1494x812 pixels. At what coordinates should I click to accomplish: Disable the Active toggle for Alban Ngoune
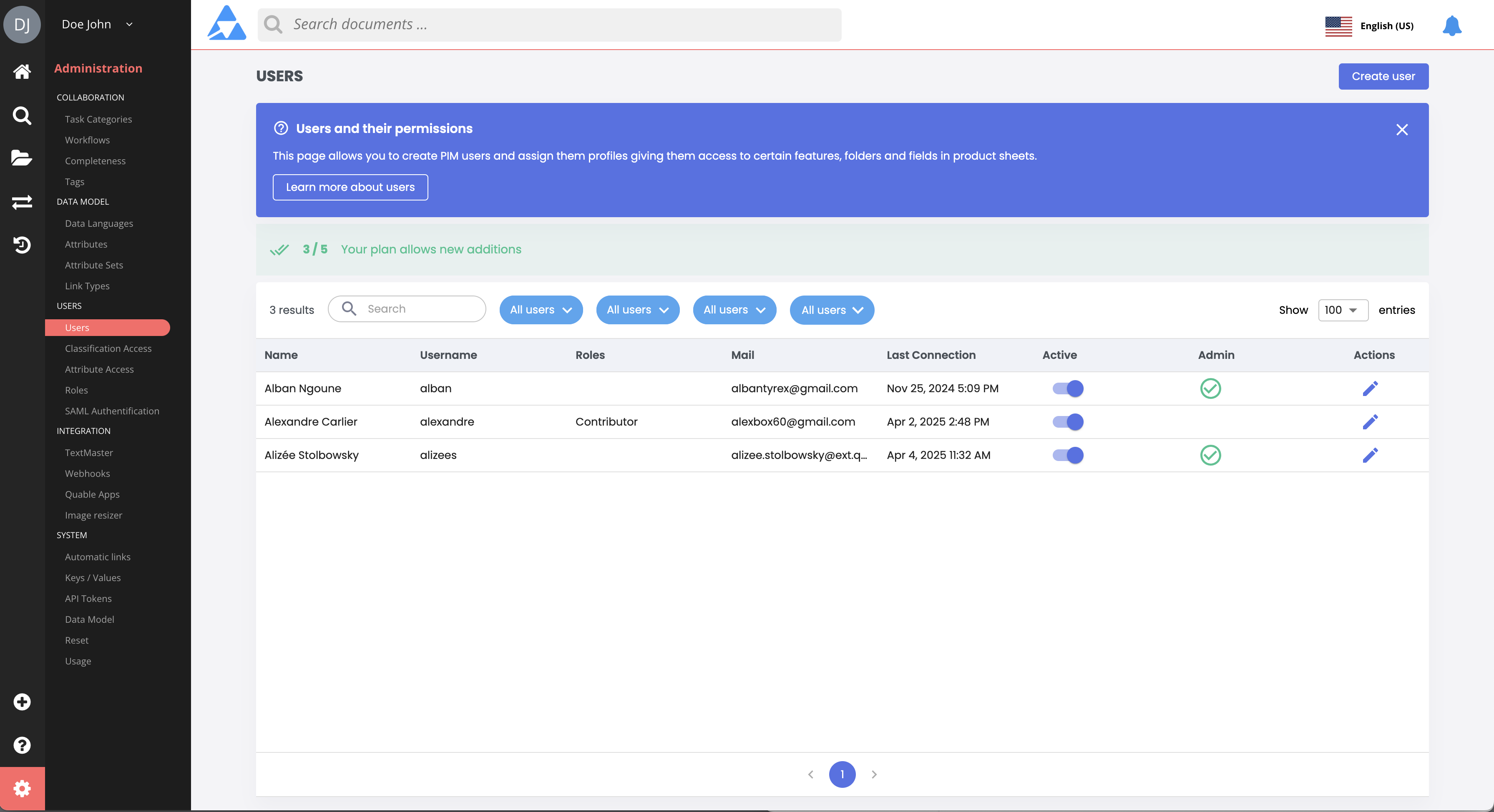tap(1068, 388)
